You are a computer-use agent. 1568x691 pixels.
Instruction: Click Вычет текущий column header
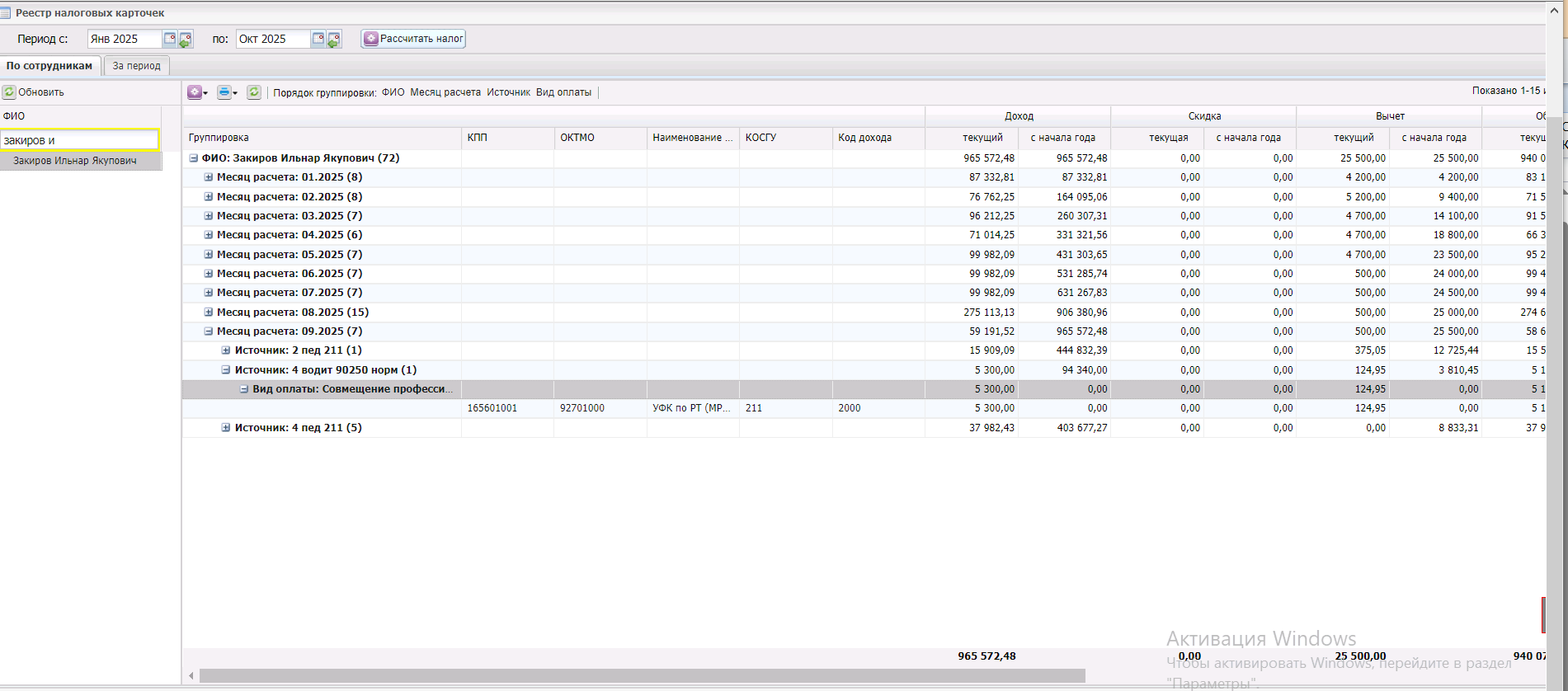point(1343,138)
